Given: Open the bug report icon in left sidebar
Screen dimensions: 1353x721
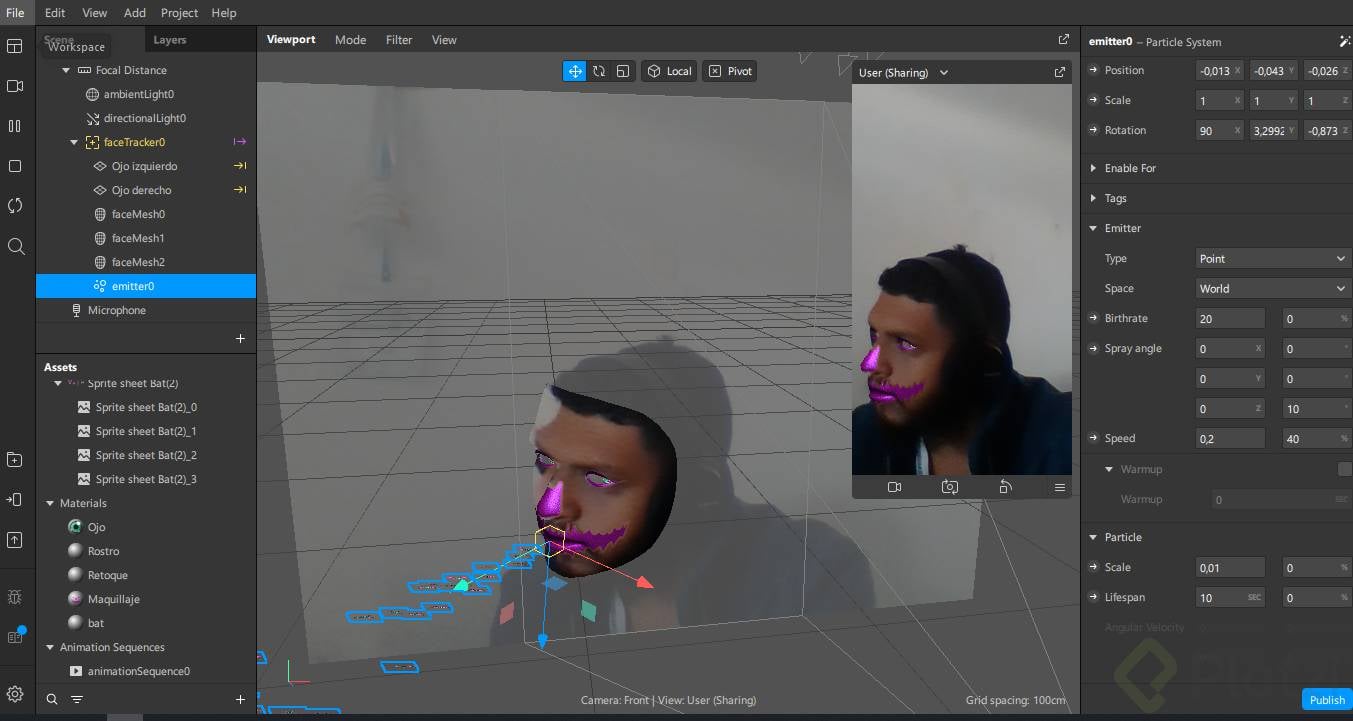Looking at the screenshot, I should click(15, 597).
